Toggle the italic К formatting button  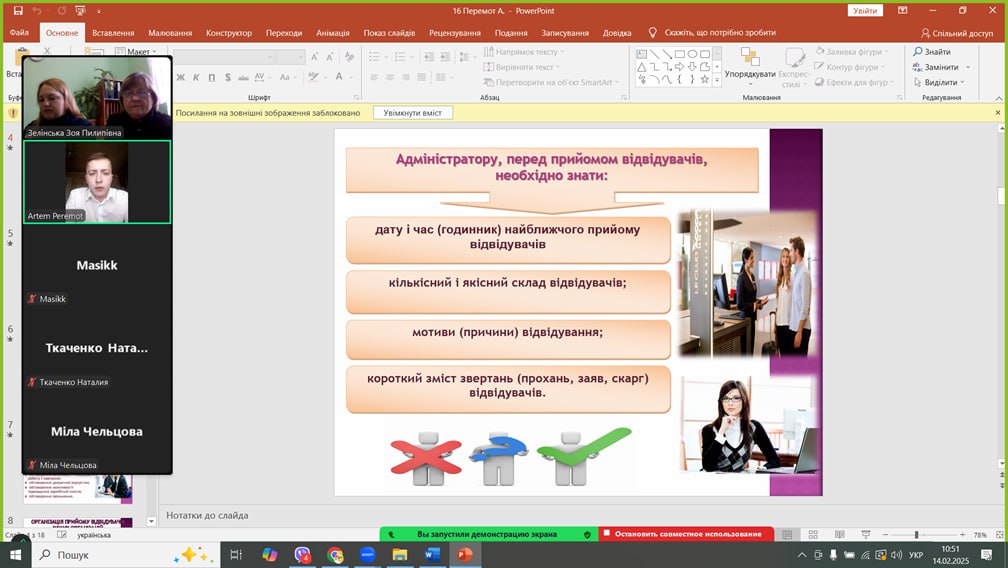point(196,77)
